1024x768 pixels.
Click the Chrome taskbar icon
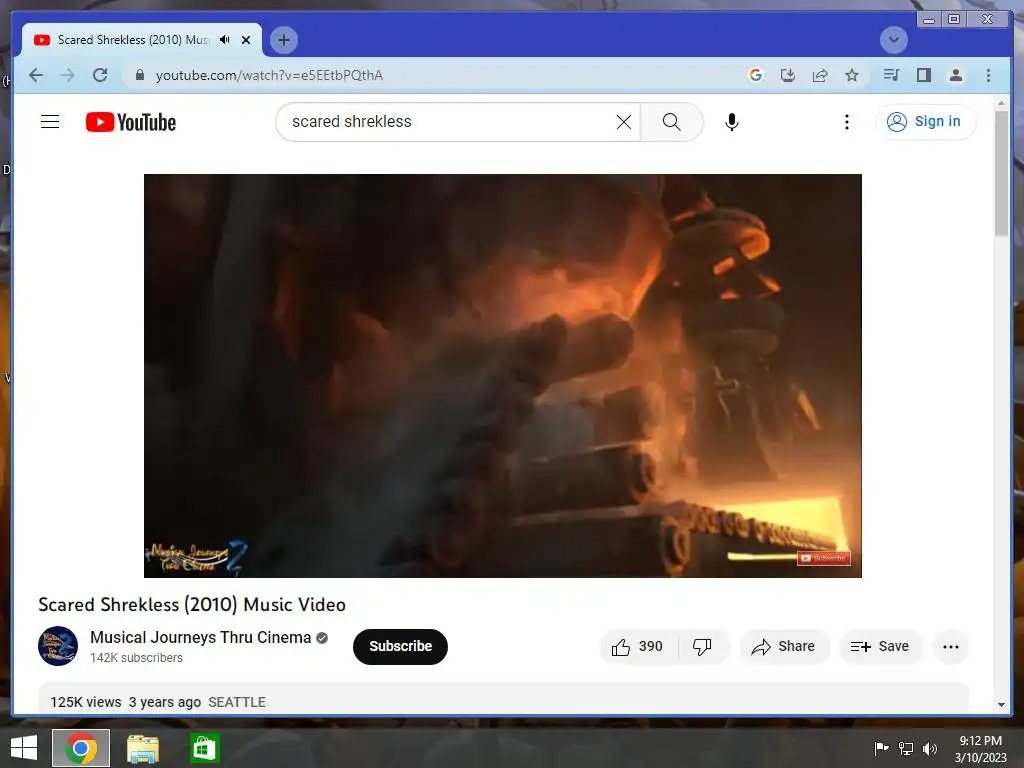(81, 748)
